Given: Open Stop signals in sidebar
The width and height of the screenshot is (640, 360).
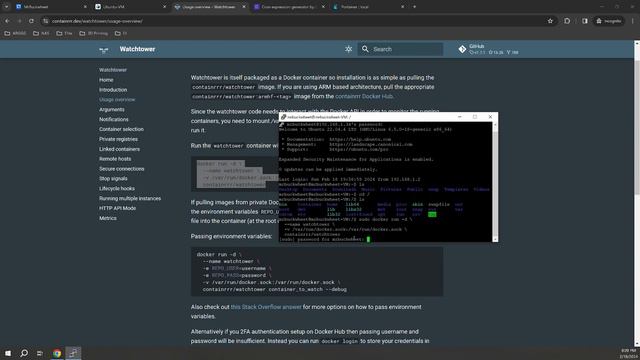Looking at the screenshot, I should (113, 178).
